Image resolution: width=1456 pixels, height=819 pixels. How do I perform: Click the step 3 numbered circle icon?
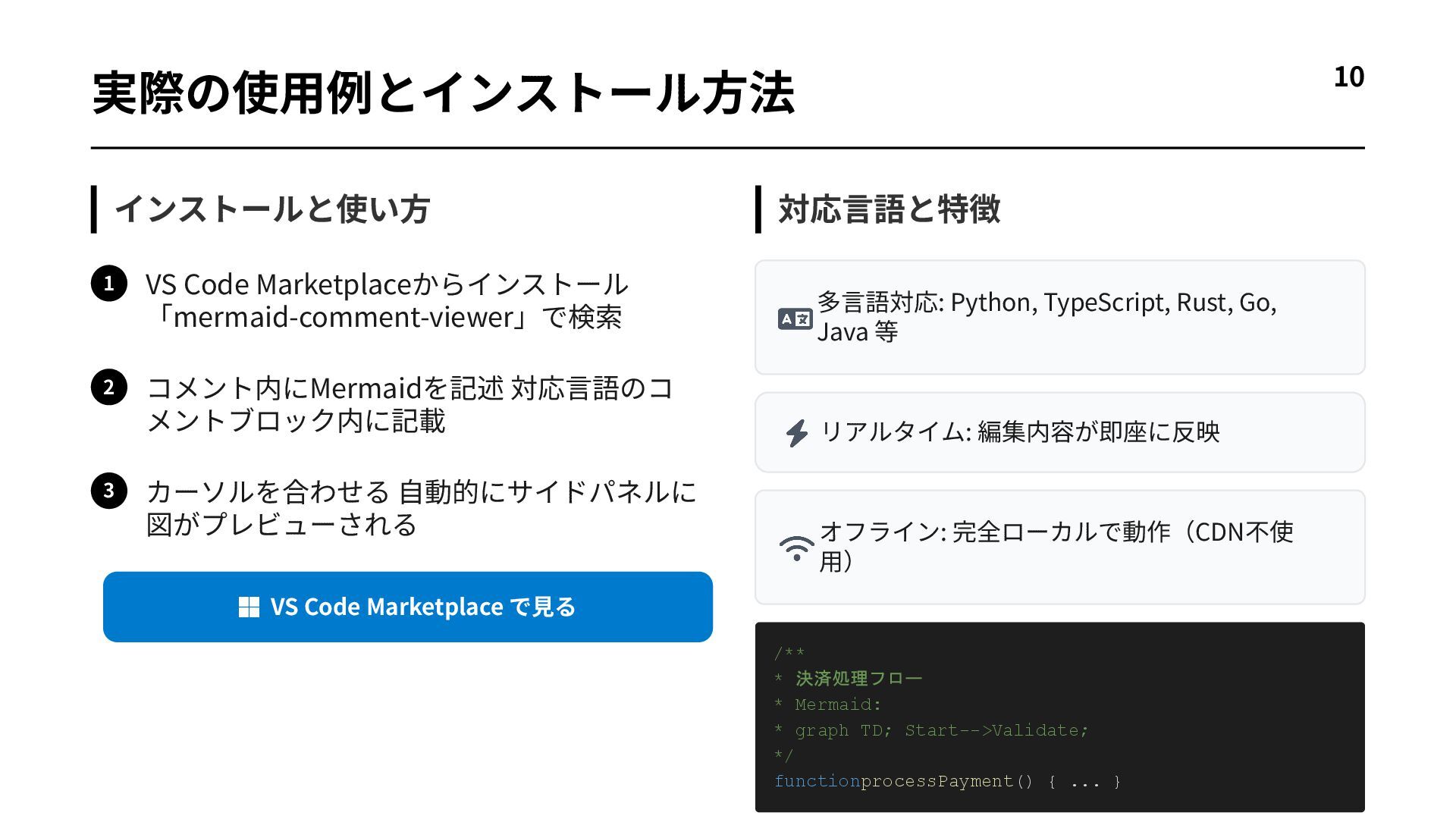click(x=109, y=491)
